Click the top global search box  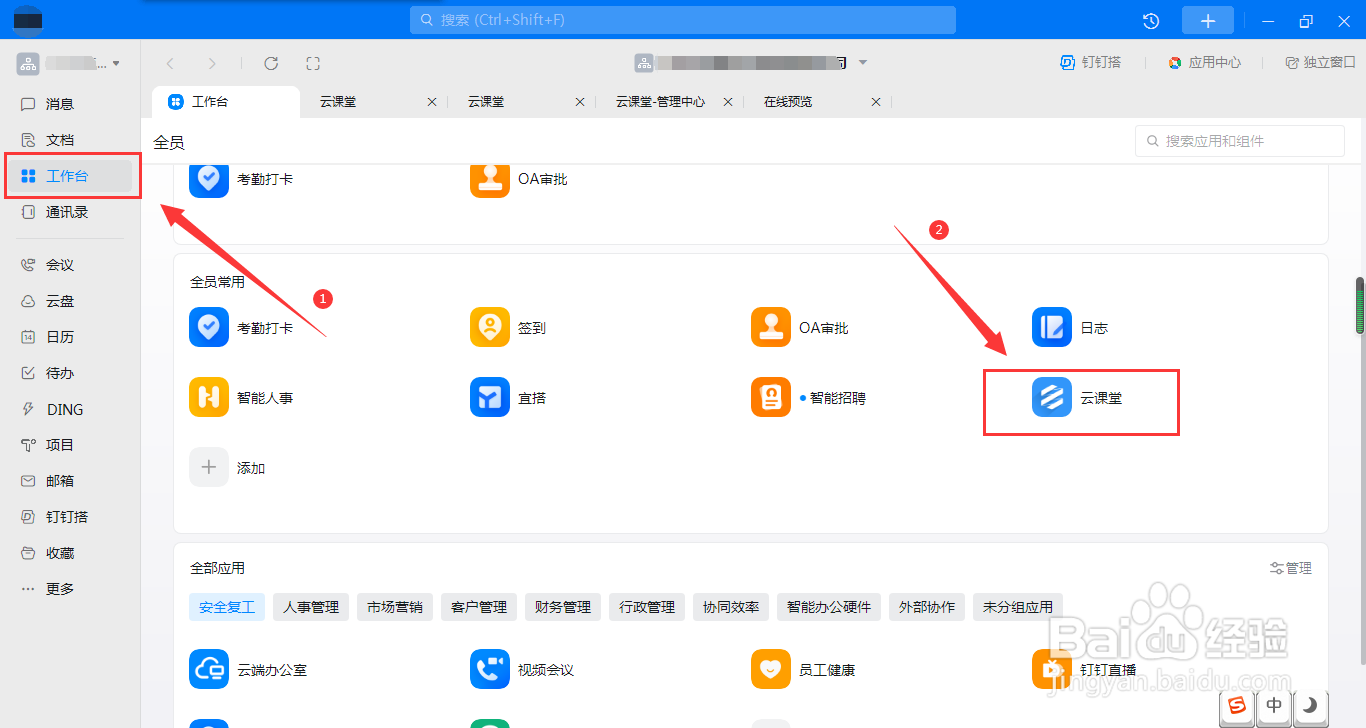pos(683,20)
